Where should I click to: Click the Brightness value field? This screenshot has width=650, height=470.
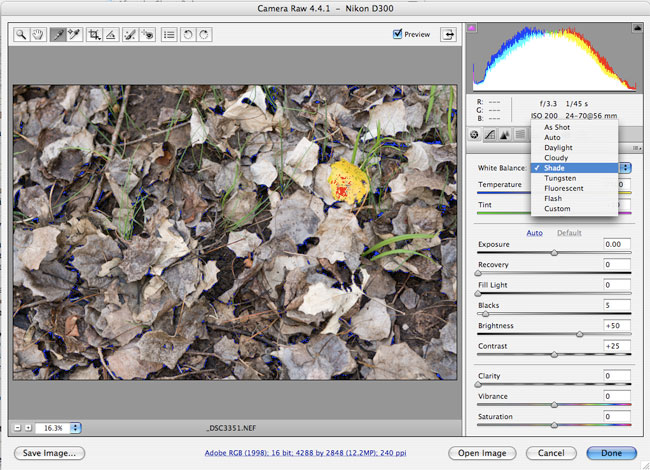(x=617, y=325)
